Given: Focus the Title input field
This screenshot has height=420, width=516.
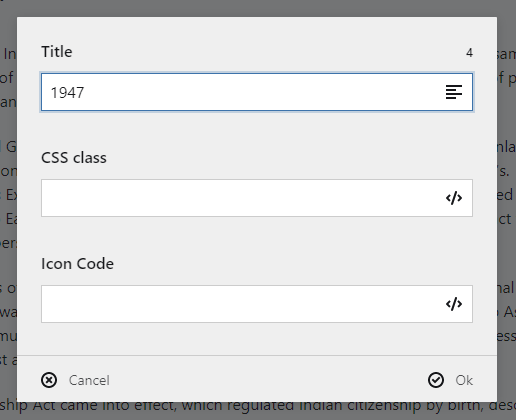Looking at the screenshot, I should coord(257,92).
